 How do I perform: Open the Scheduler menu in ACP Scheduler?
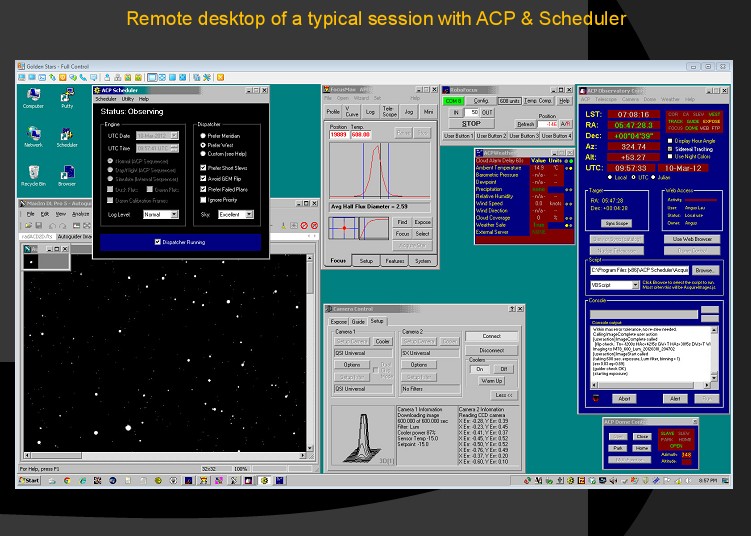(106, 99)
